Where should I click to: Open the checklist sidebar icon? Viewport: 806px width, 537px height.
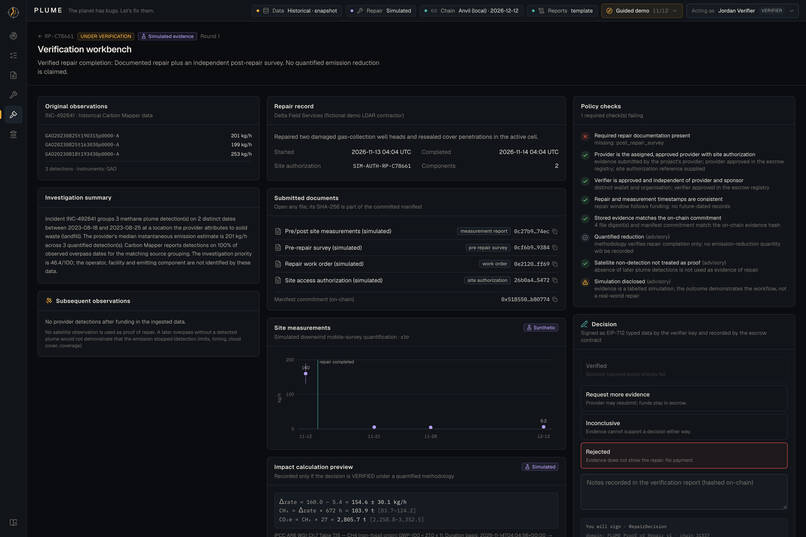(13, 55)
